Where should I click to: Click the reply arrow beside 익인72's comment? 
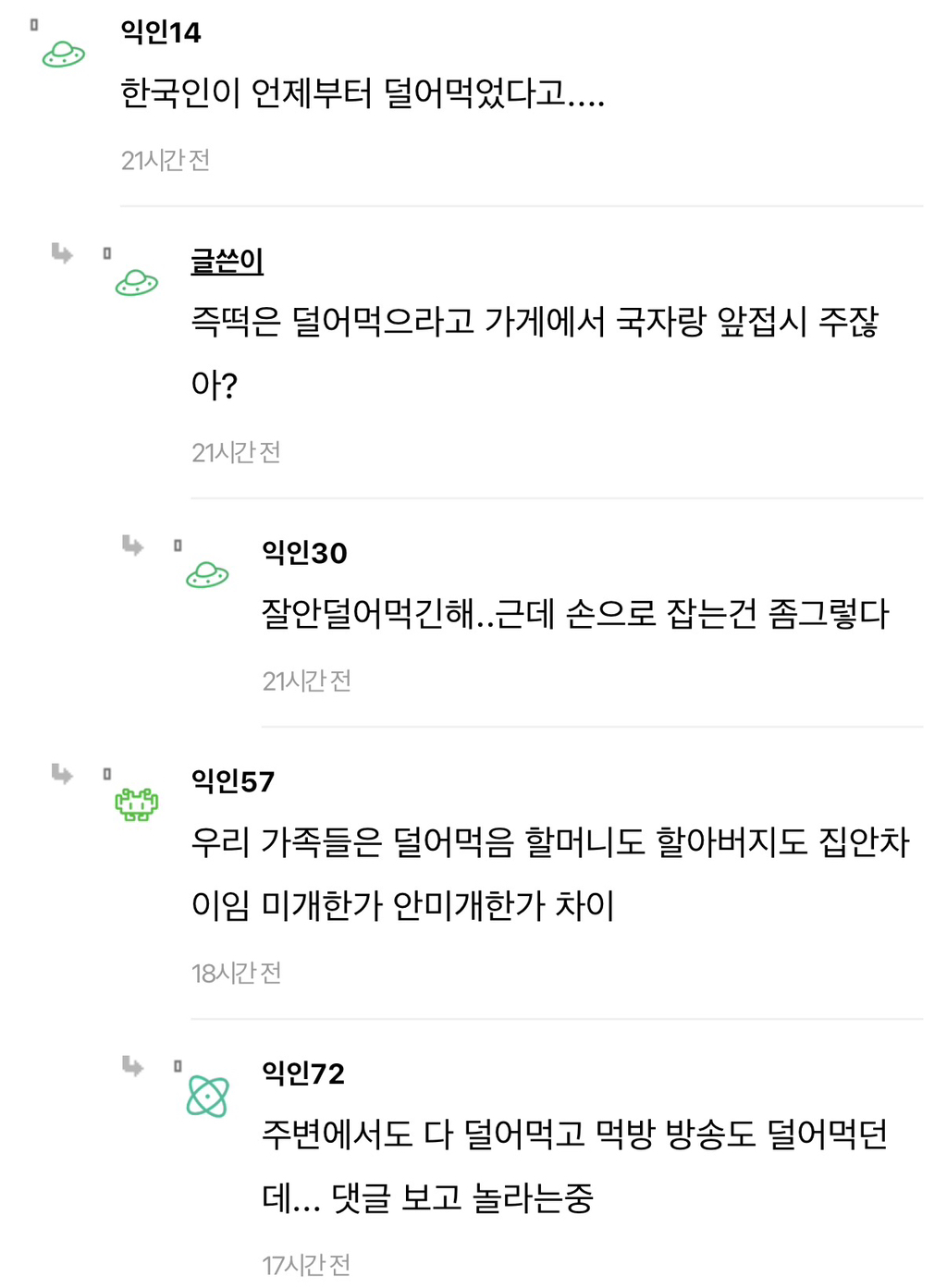pos(133,1066)
